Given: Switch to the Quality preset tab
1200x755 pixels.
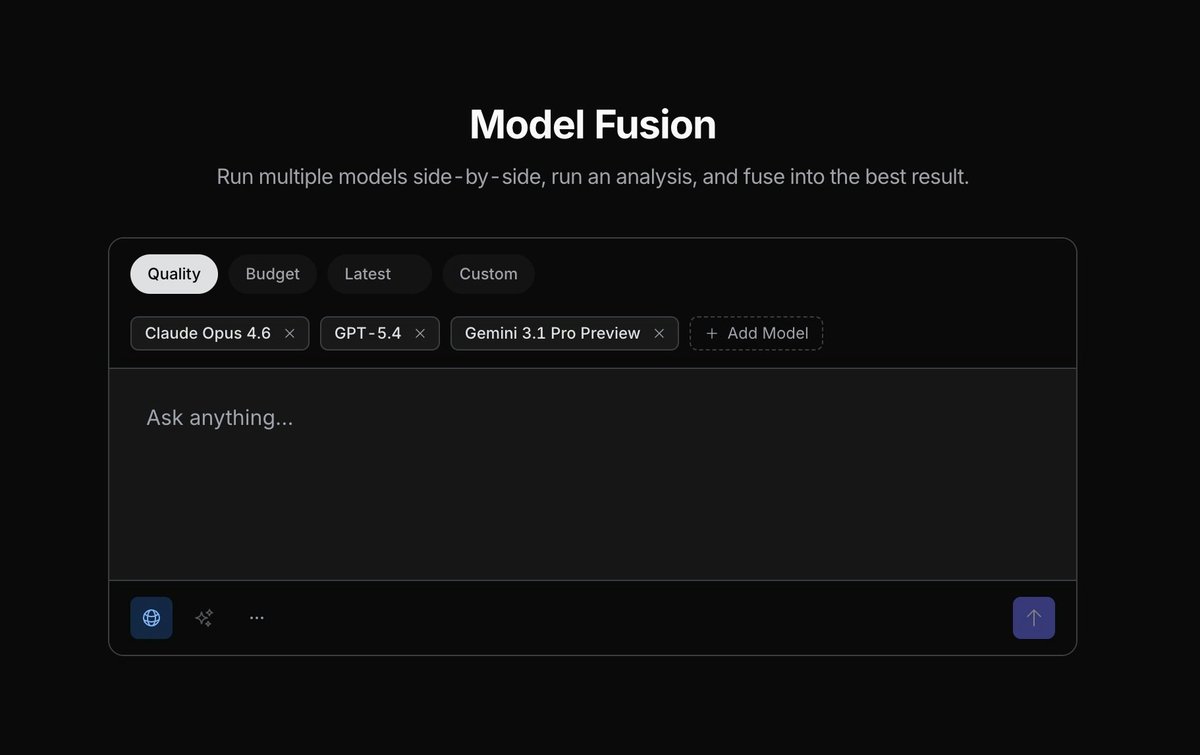Looking at the screenshot, I should [x=173, y=273].
